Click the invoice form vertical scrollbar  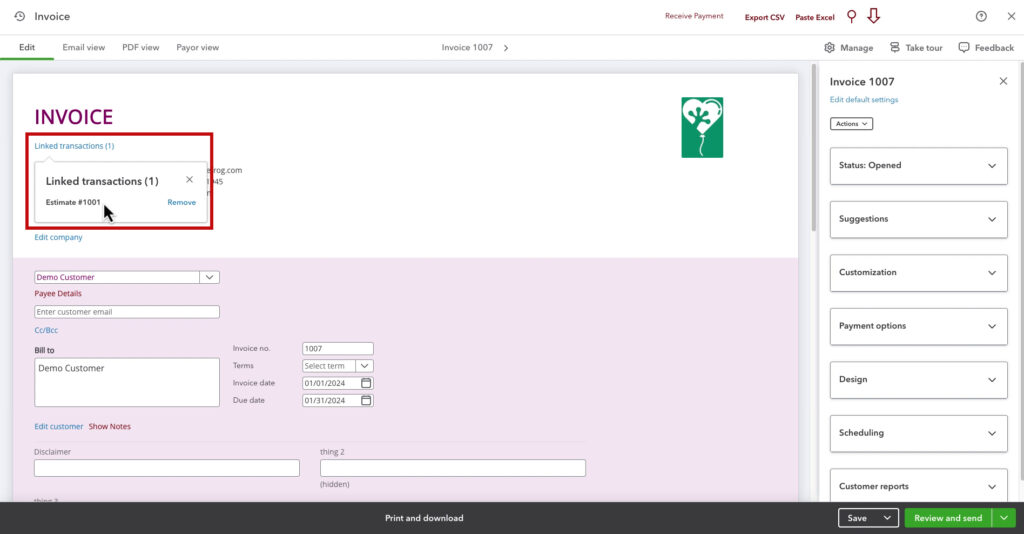(x=814, y=148)
